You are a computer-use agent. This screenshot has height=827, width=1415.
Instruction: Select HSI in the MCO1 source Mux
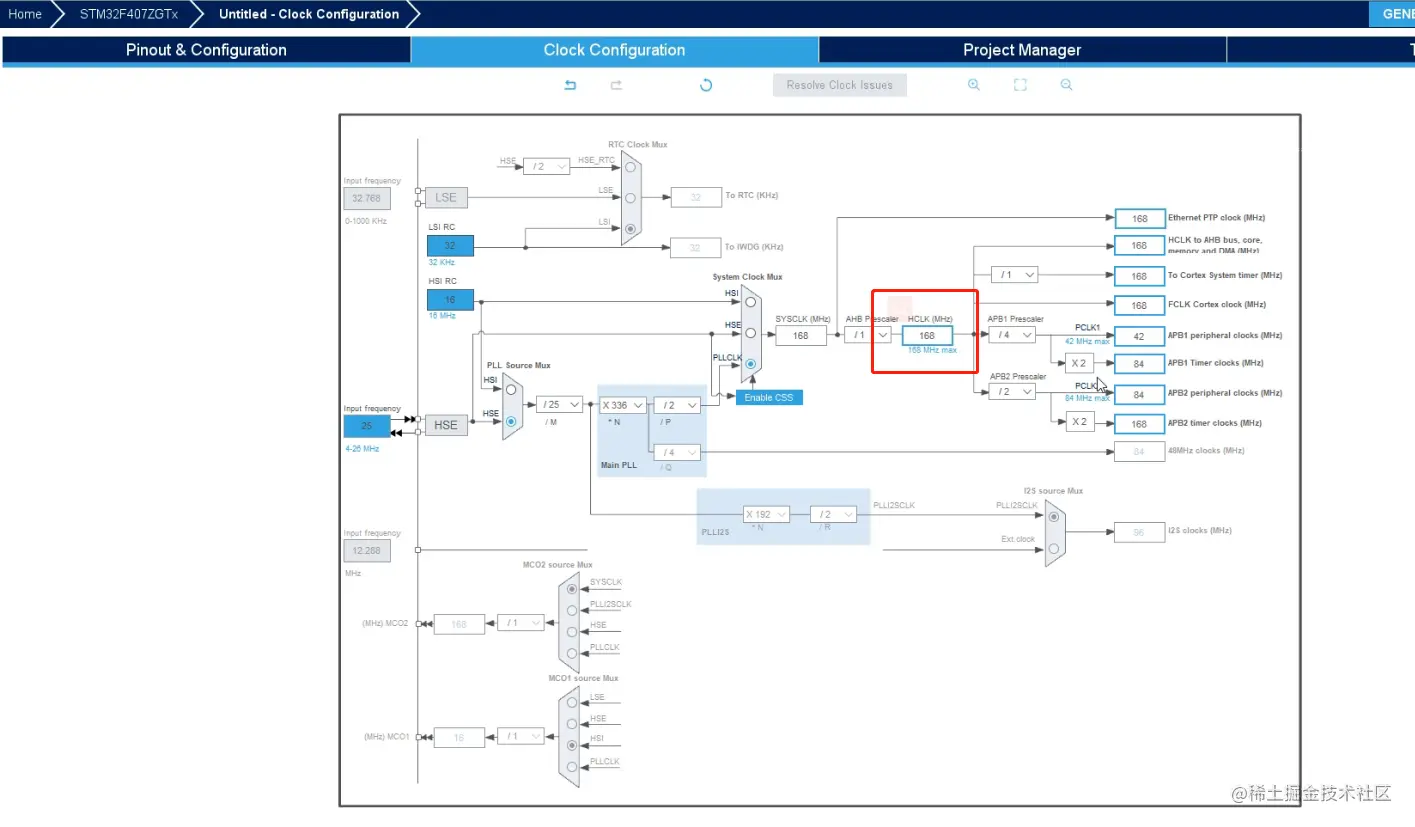pos(572,745)
